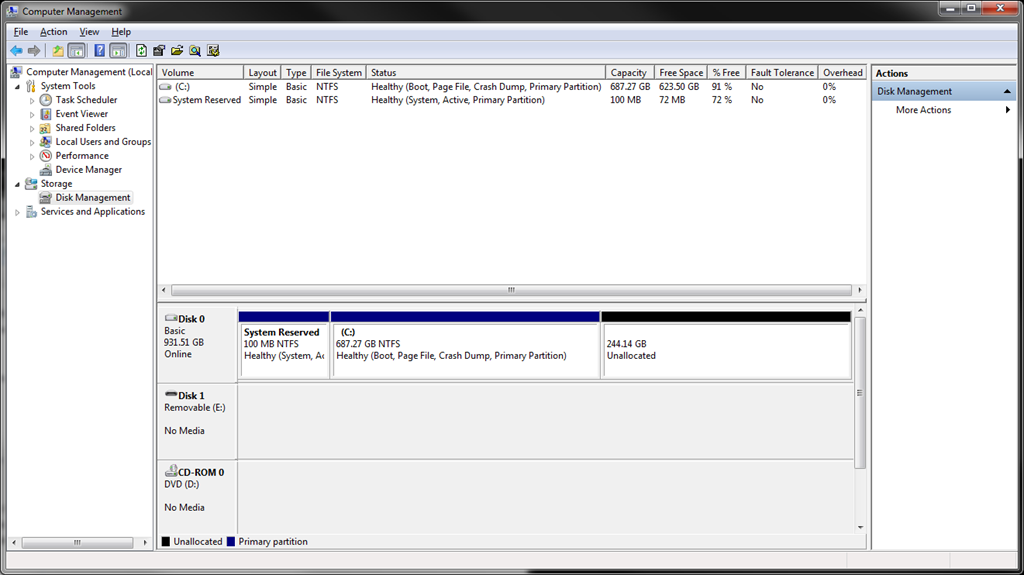This screenshot has height=575, width=1024.
Task: Sort by the Free Space column header
Action: click(x=680, y=73)
